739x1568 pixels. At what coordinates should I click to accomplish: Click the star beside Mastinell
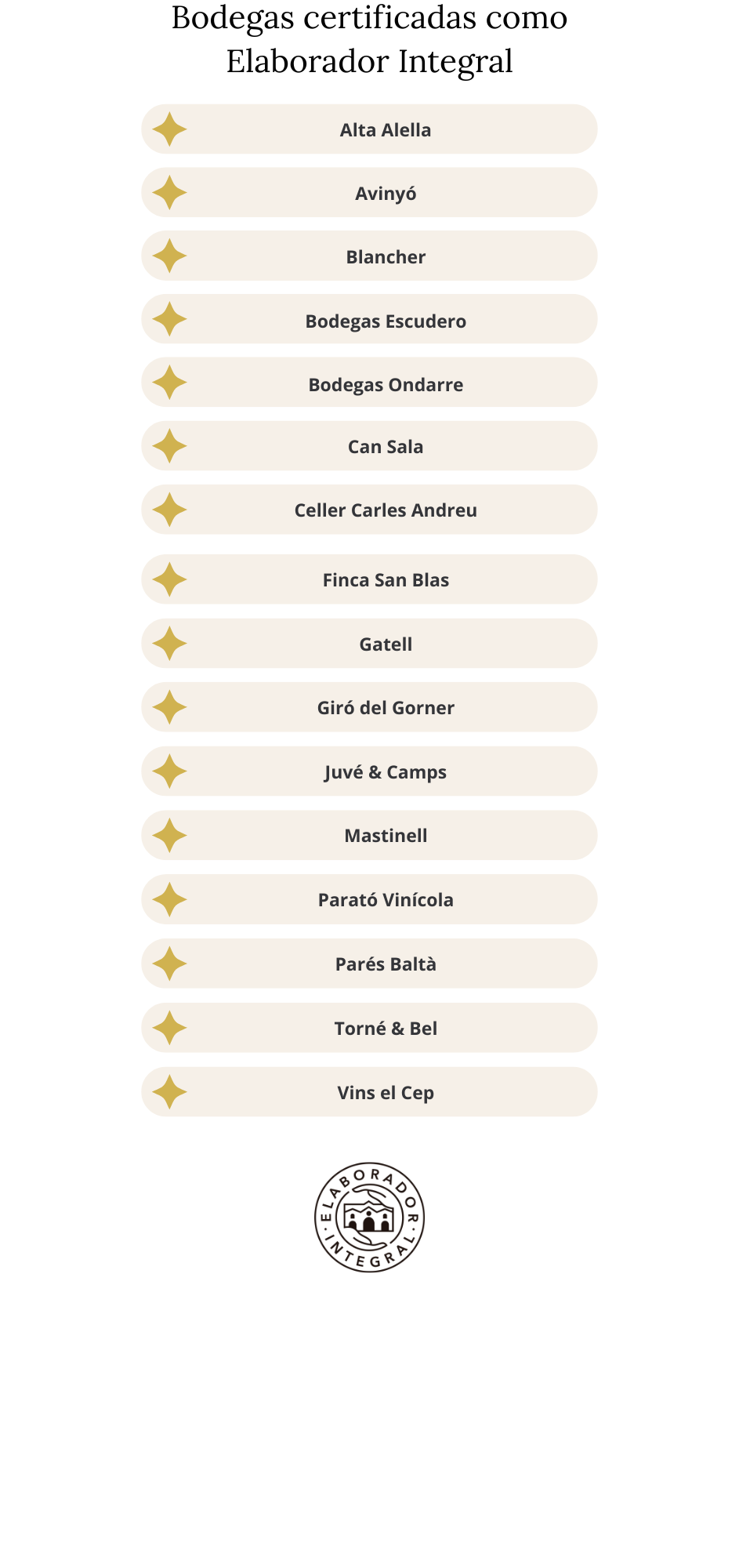169,835
